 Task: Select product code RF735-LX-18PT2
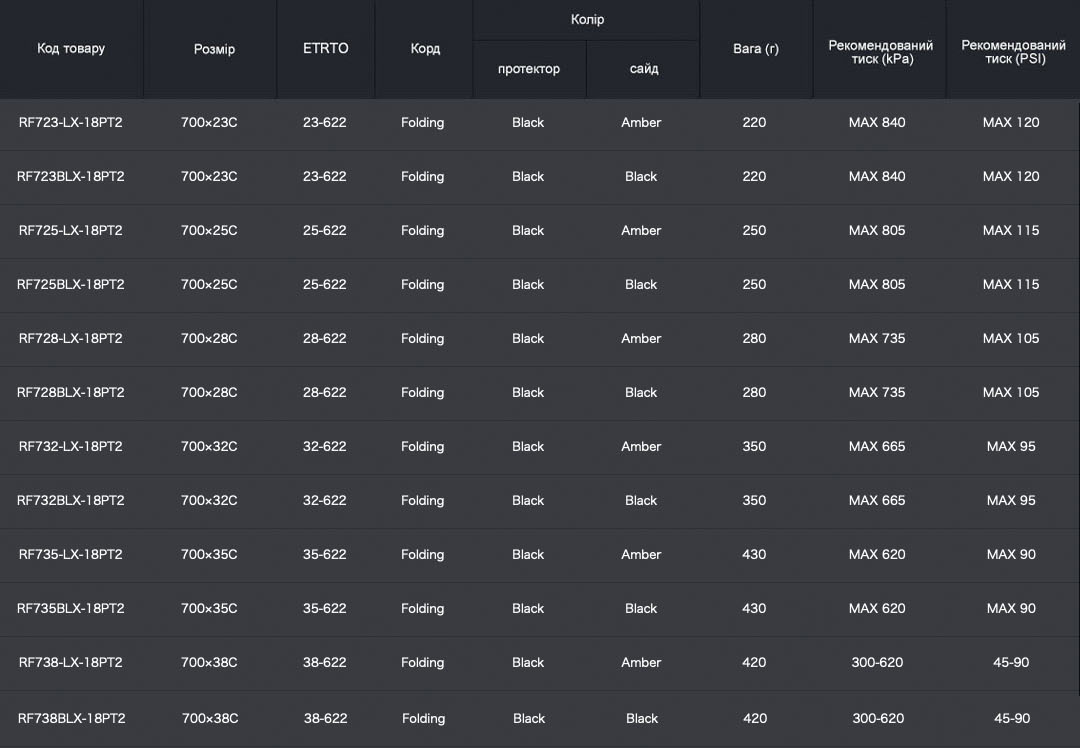pyautogui.click(x=71, y=555)
